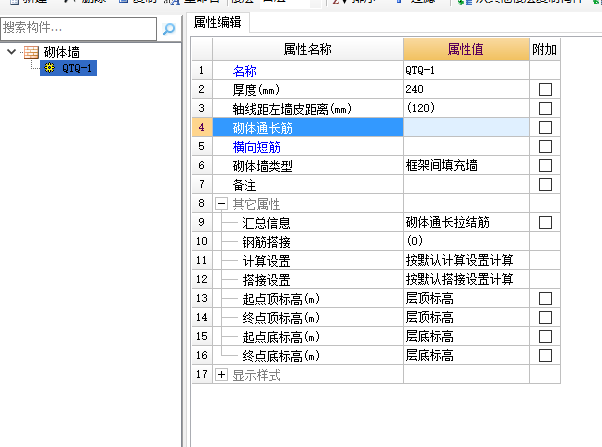Select row number 4 header
Viewport: 602px width, 447px height.
click(202, 127)
